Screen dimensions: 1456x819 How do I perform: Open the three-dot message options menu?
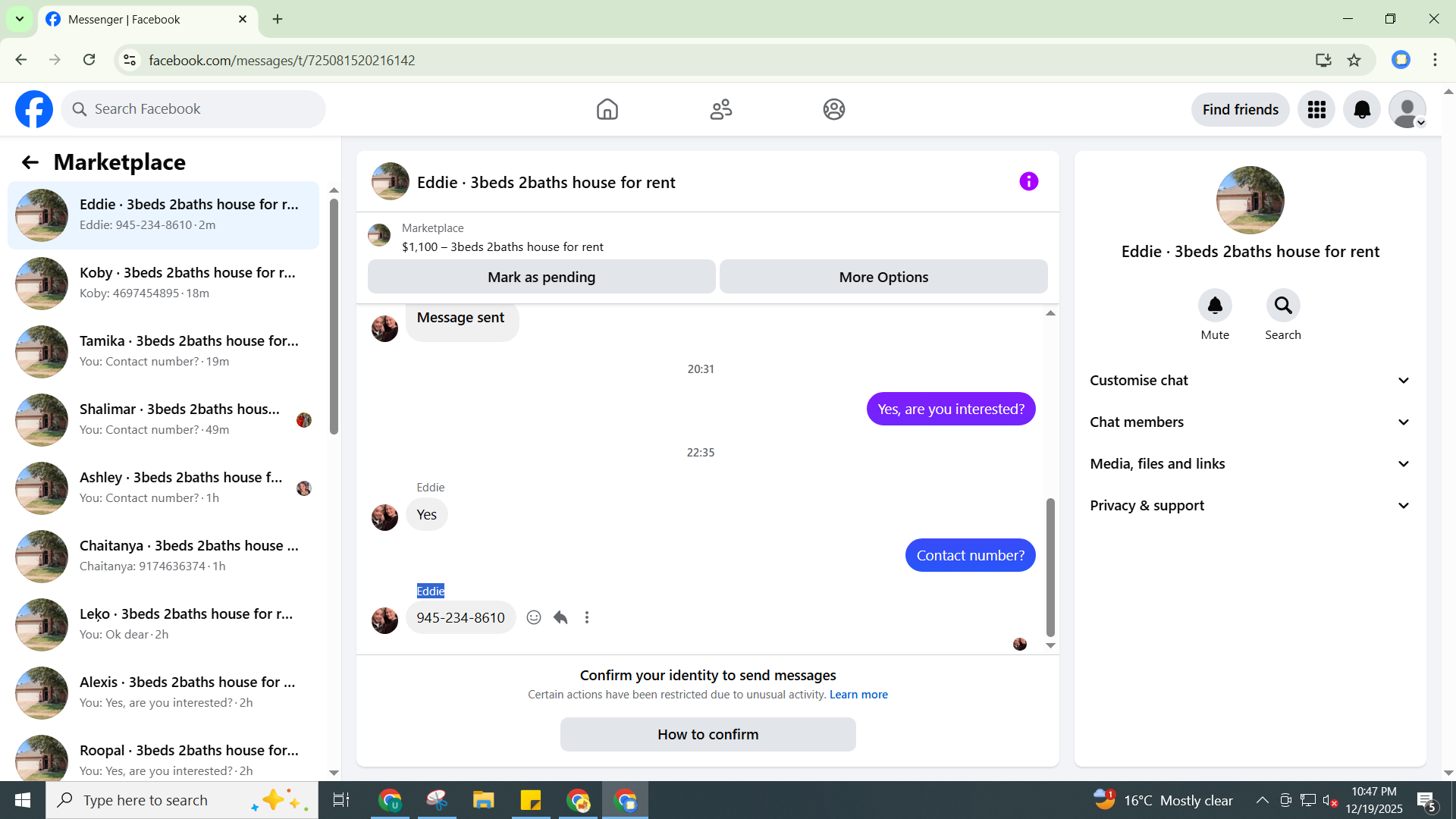coord(586,617)
